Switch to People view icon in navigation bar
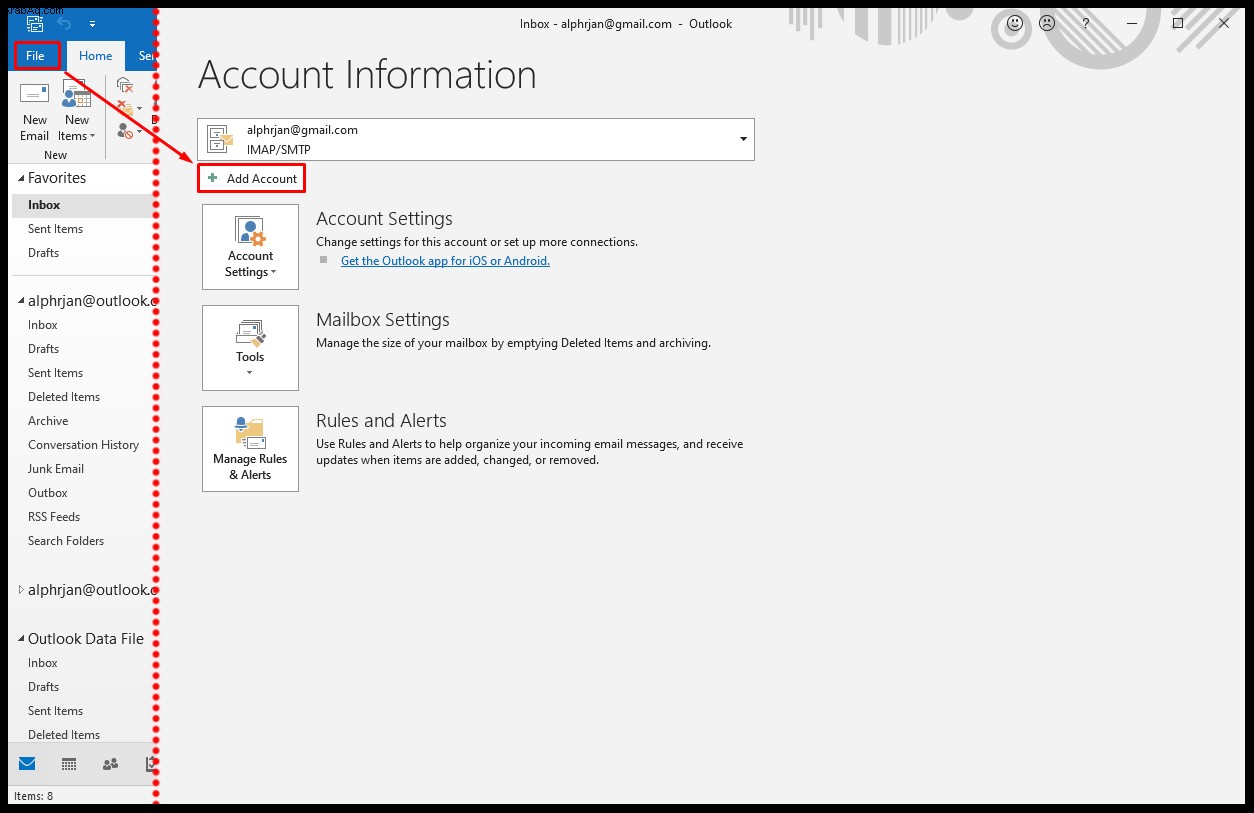Screen dimensions: 1254x813 pos(110,764)
